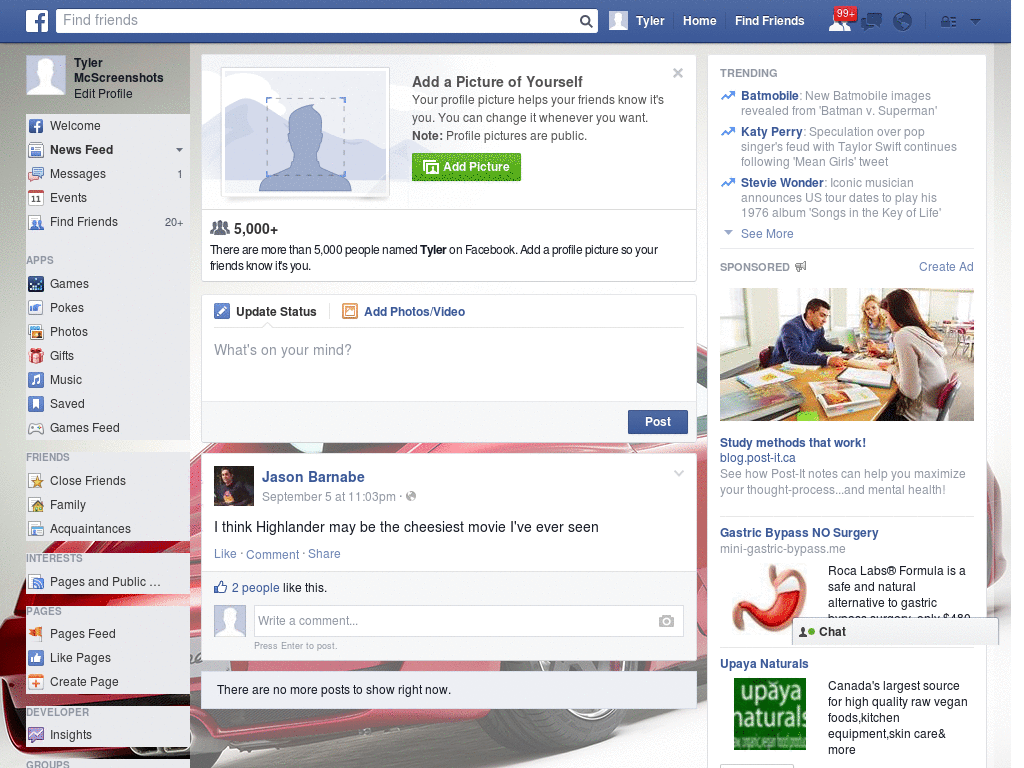Go to Home in top bar
Viewport: 1024px width, 768px height.
click(699, 21)
